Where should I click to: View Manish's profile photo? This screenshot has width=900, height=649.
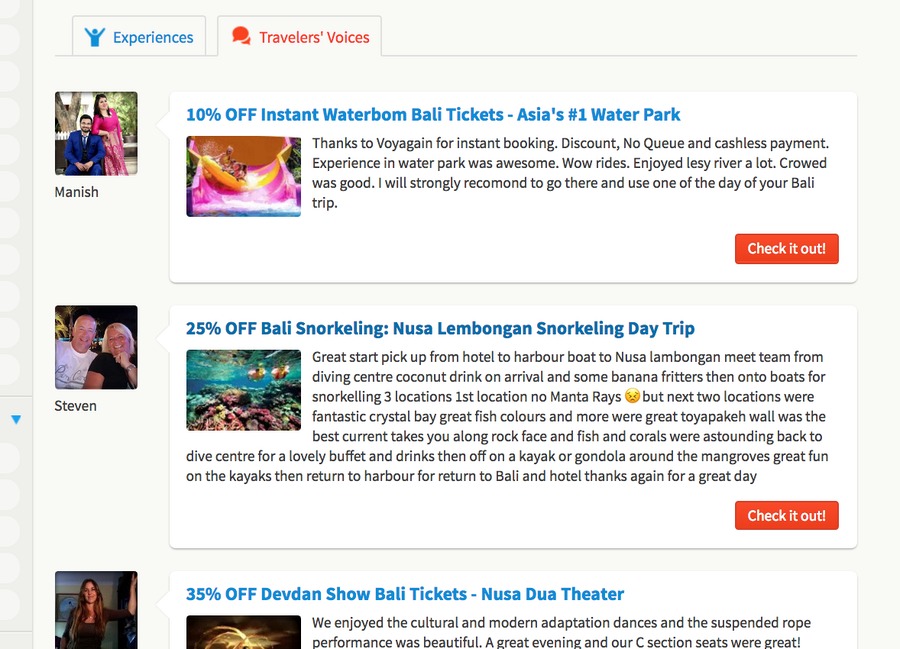[96, 133]
